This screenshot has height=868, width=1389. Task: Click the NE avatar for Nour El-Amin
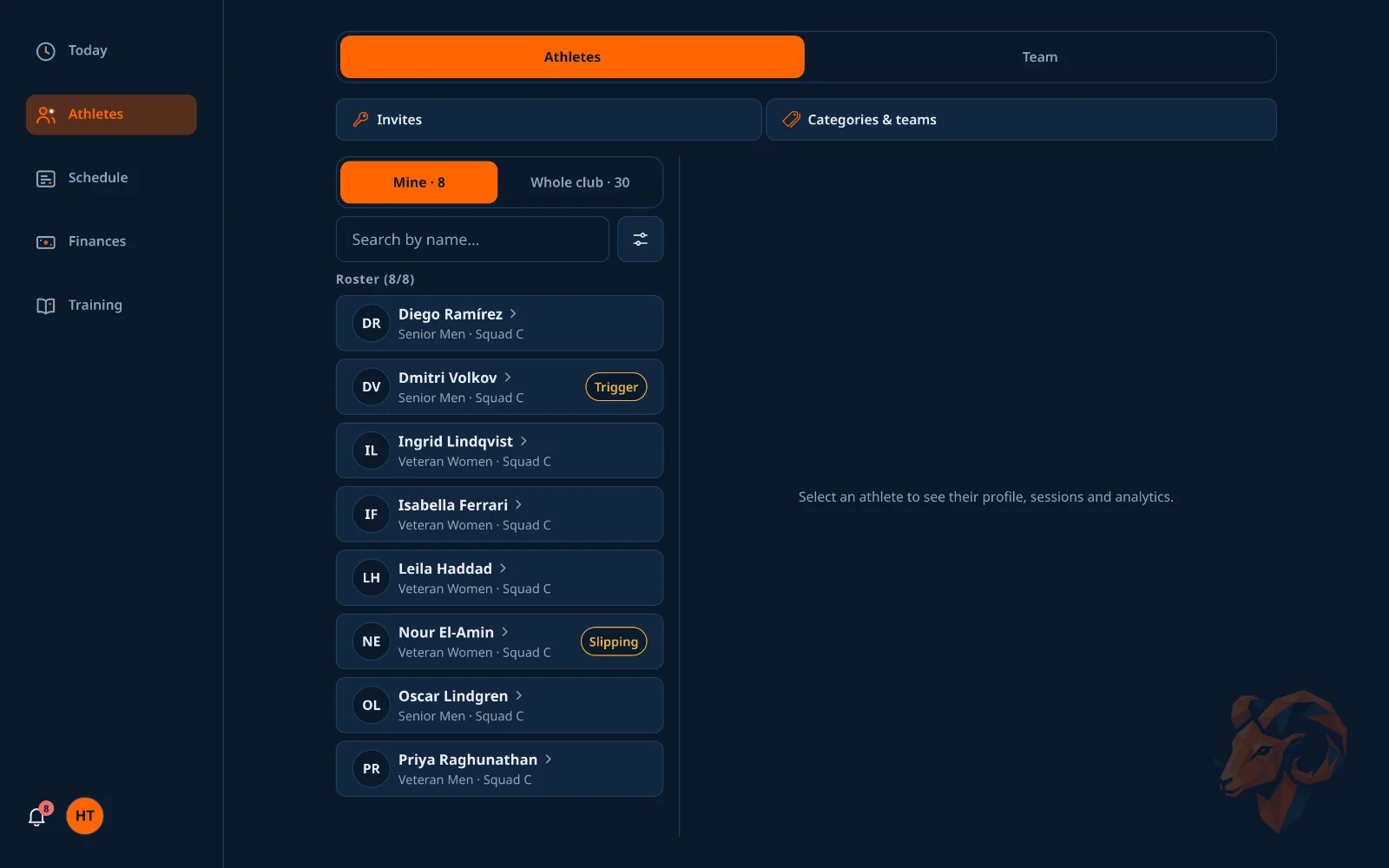[372, 641]
